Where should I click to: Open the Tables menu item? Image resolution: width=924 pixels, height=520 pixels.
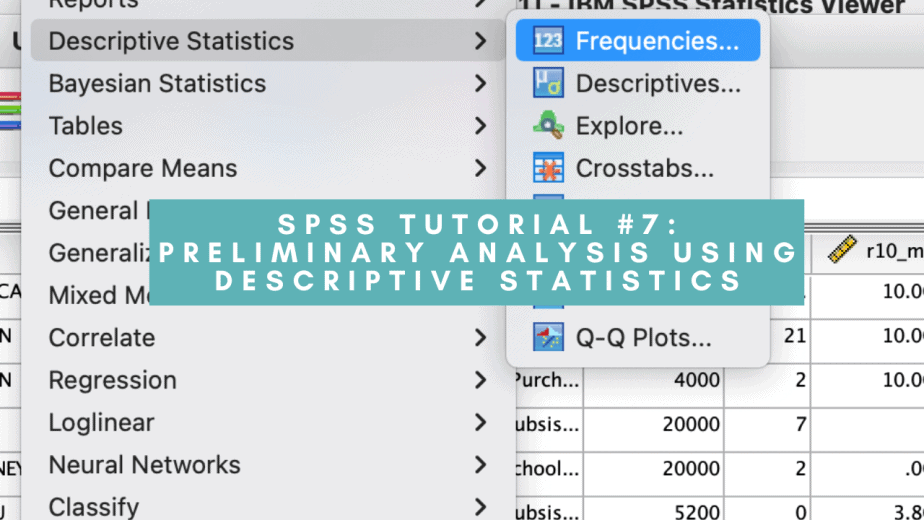tap(268, 126)
